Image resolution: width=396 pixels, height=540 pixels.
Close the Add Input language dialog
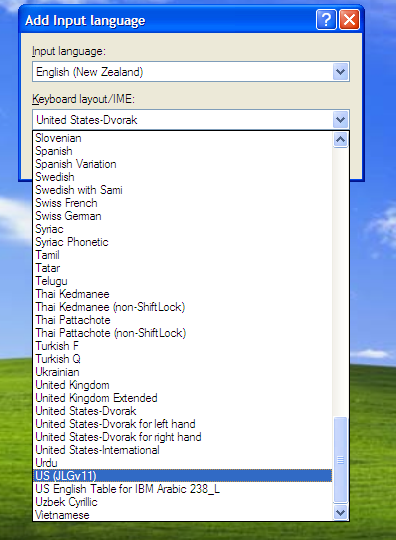tap(350, 20)
